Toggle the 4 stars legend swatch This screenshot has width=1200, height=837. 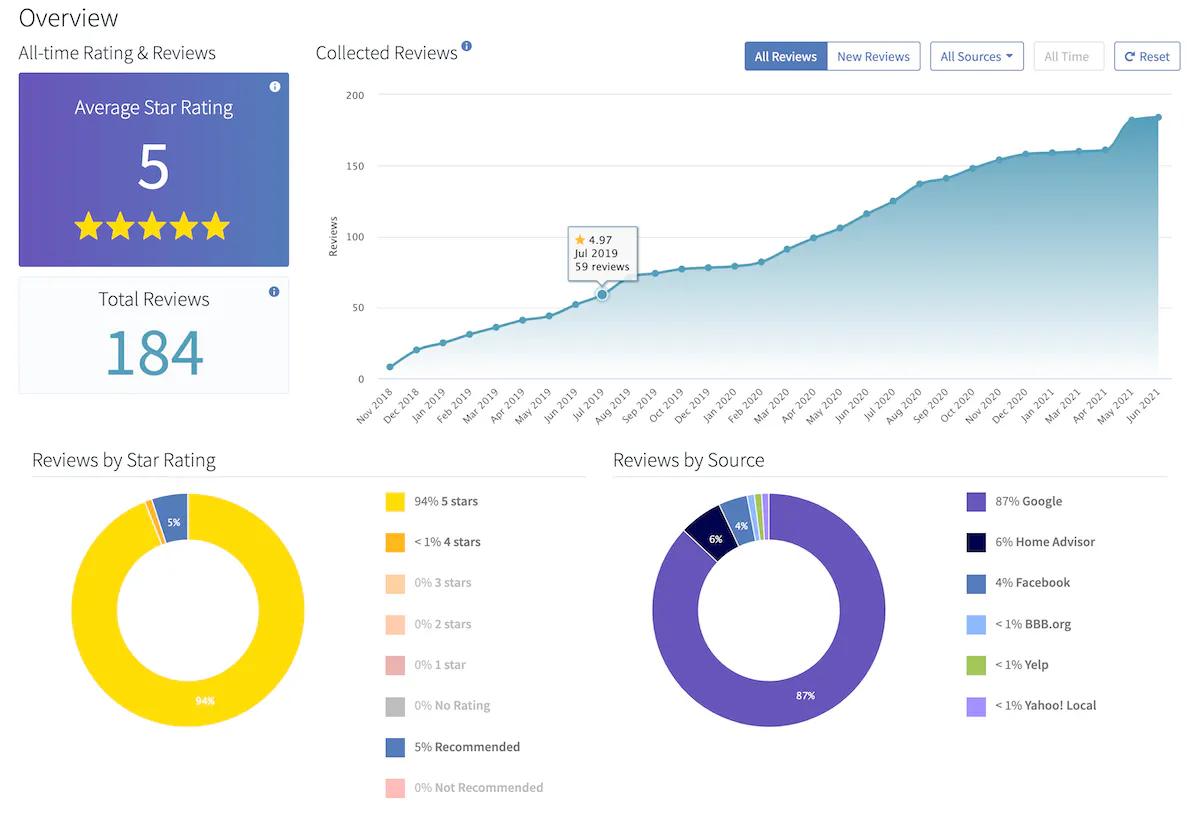pyautogui.click(x=395, y=542)
